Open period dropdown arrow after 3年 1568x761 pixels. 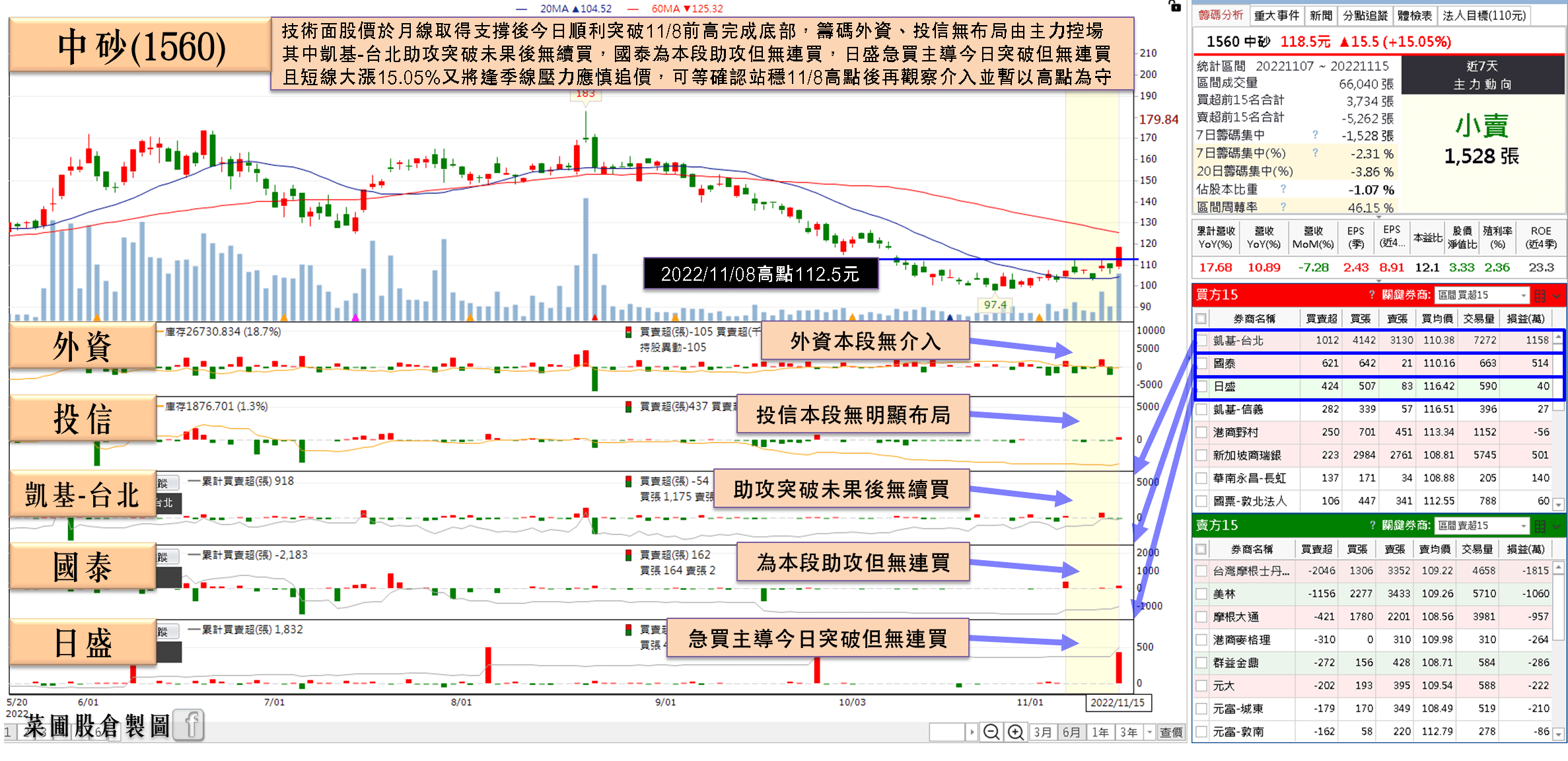pos(1149,732)
